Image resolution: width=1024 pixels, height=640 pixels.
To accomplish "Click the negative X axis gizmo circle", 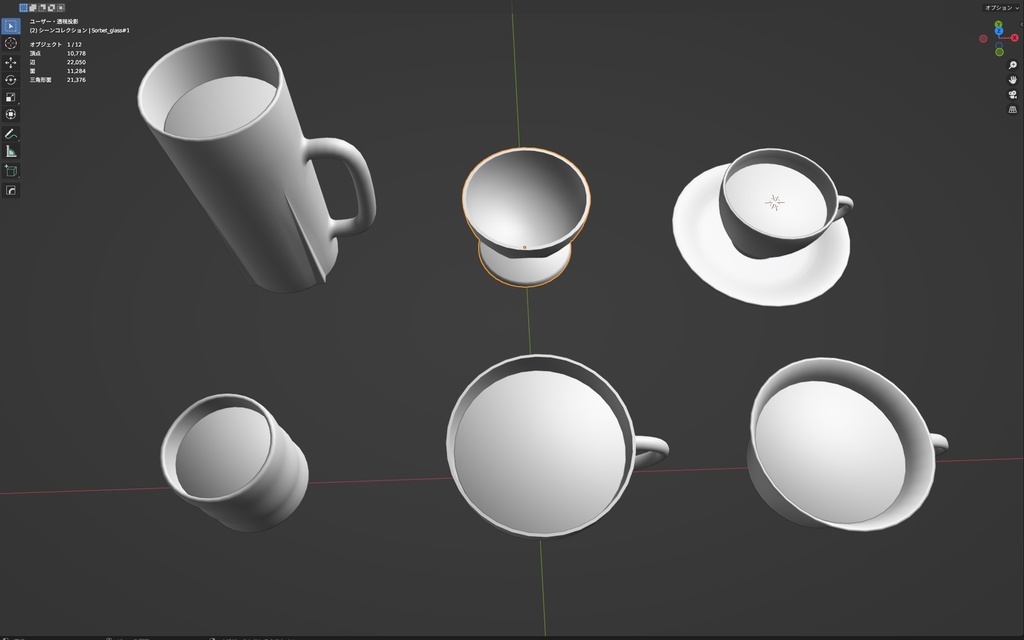I will [x=983, y=39].
